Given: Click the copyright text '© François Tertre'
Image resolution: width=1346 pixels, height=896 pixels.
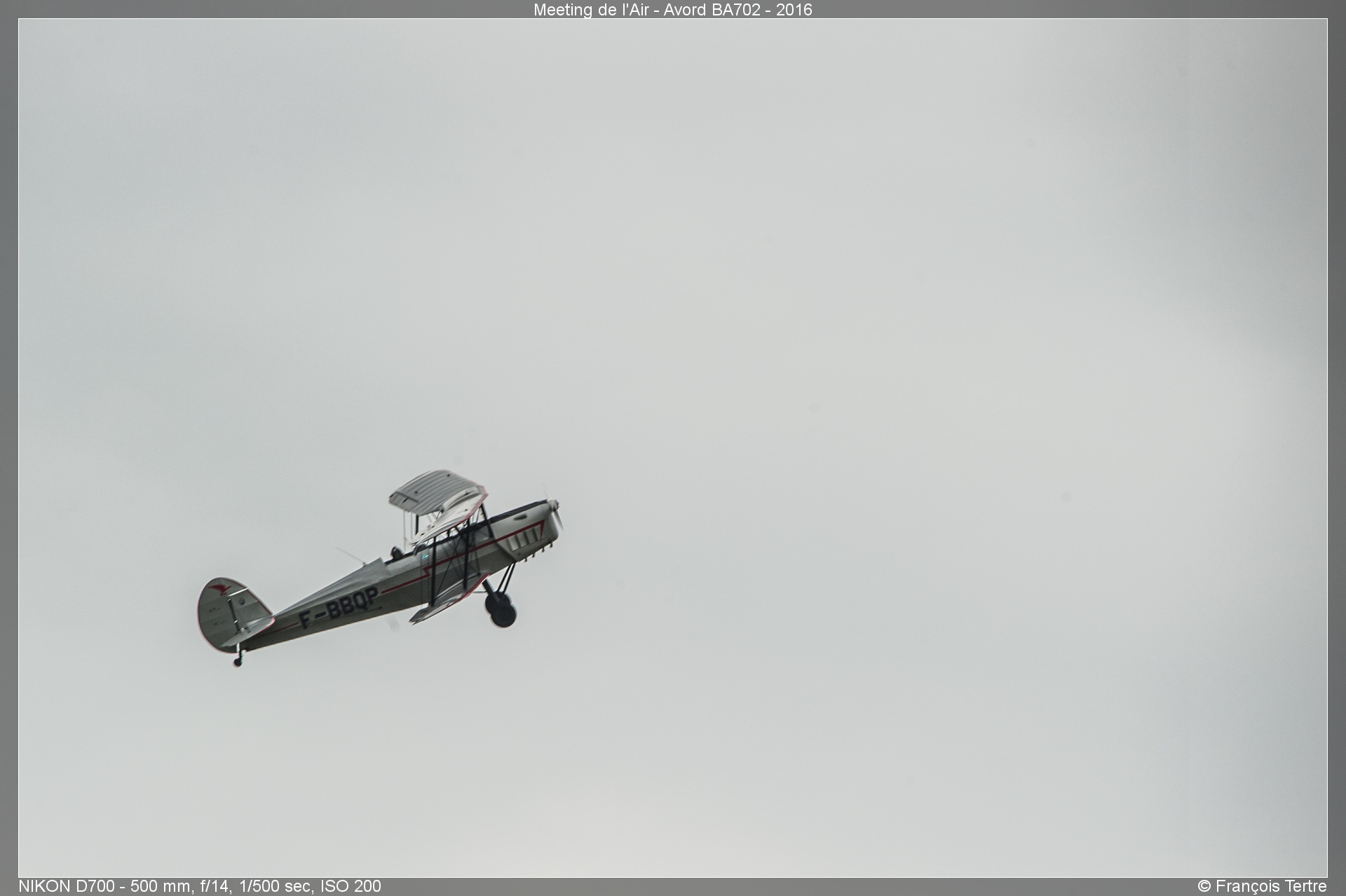Looking at the screenshot, I should pyautogui.click(x=1262, y=886).
